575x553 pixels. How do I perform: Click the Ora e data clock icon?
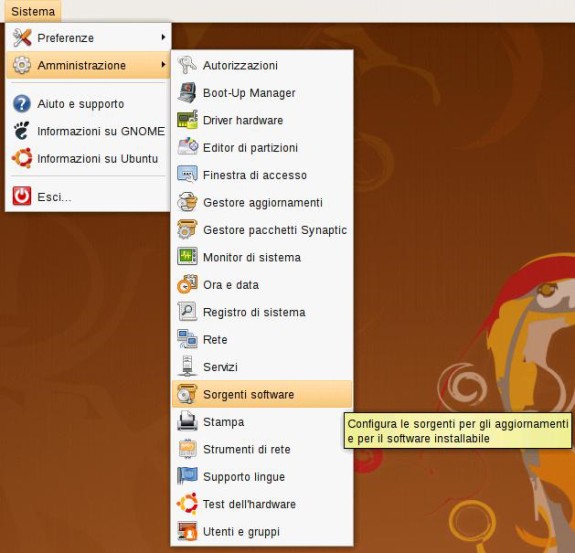coord(187,285)
